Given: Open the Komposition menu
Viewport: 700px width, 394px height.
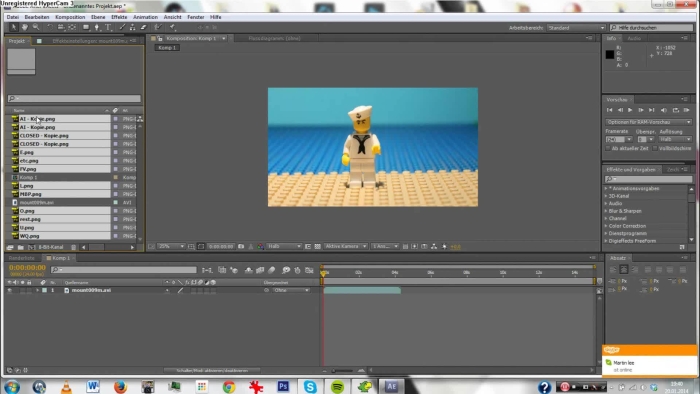Looking at the screenshot, I should pyautogui.click(x=70, y=17).
